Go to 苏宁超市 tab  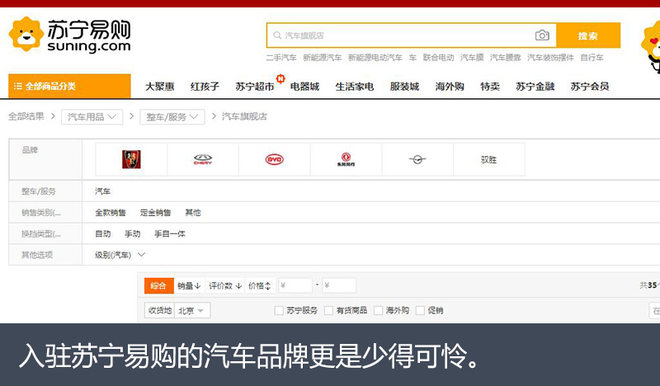pyautogui.click(x=255, y=87)
